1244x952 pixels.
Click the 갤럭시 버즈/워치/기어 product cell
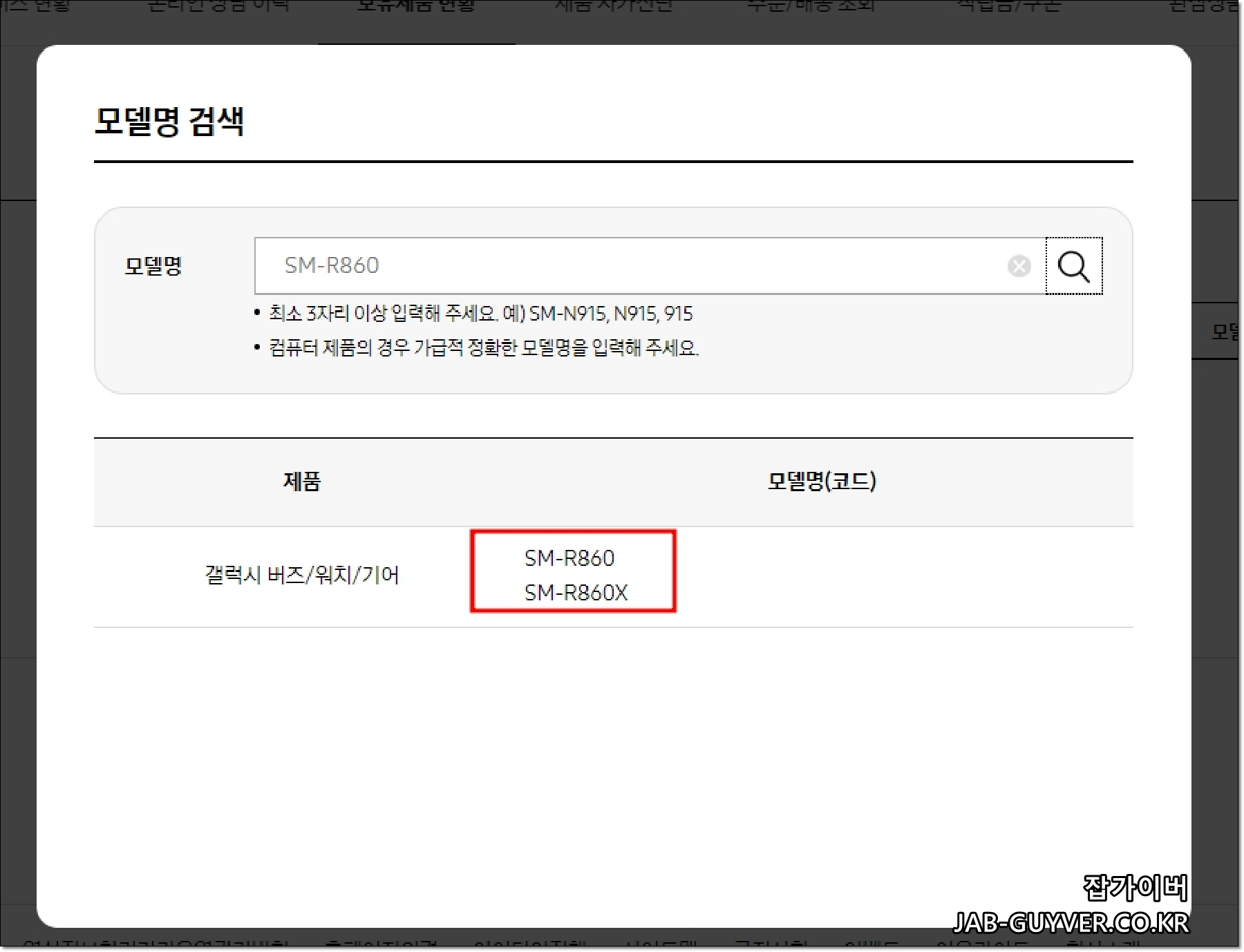click(x=302, y=575)
